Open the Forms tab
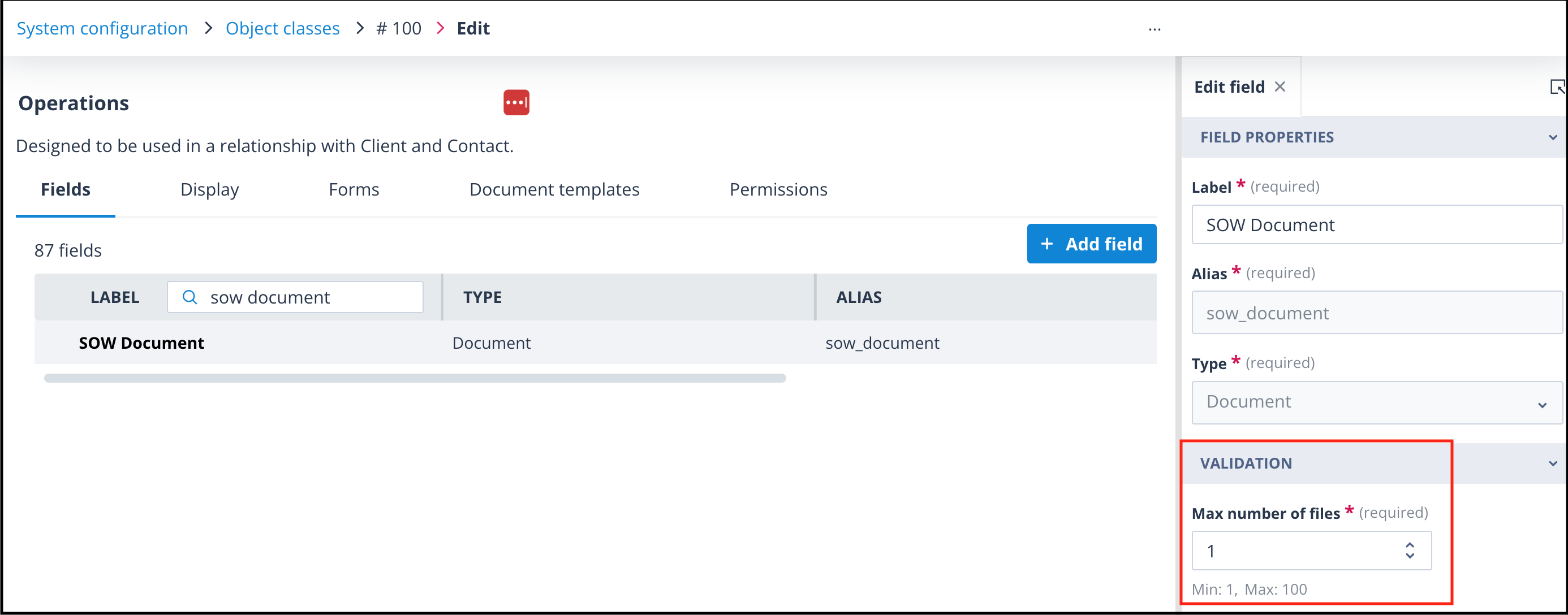 [354, 190]
